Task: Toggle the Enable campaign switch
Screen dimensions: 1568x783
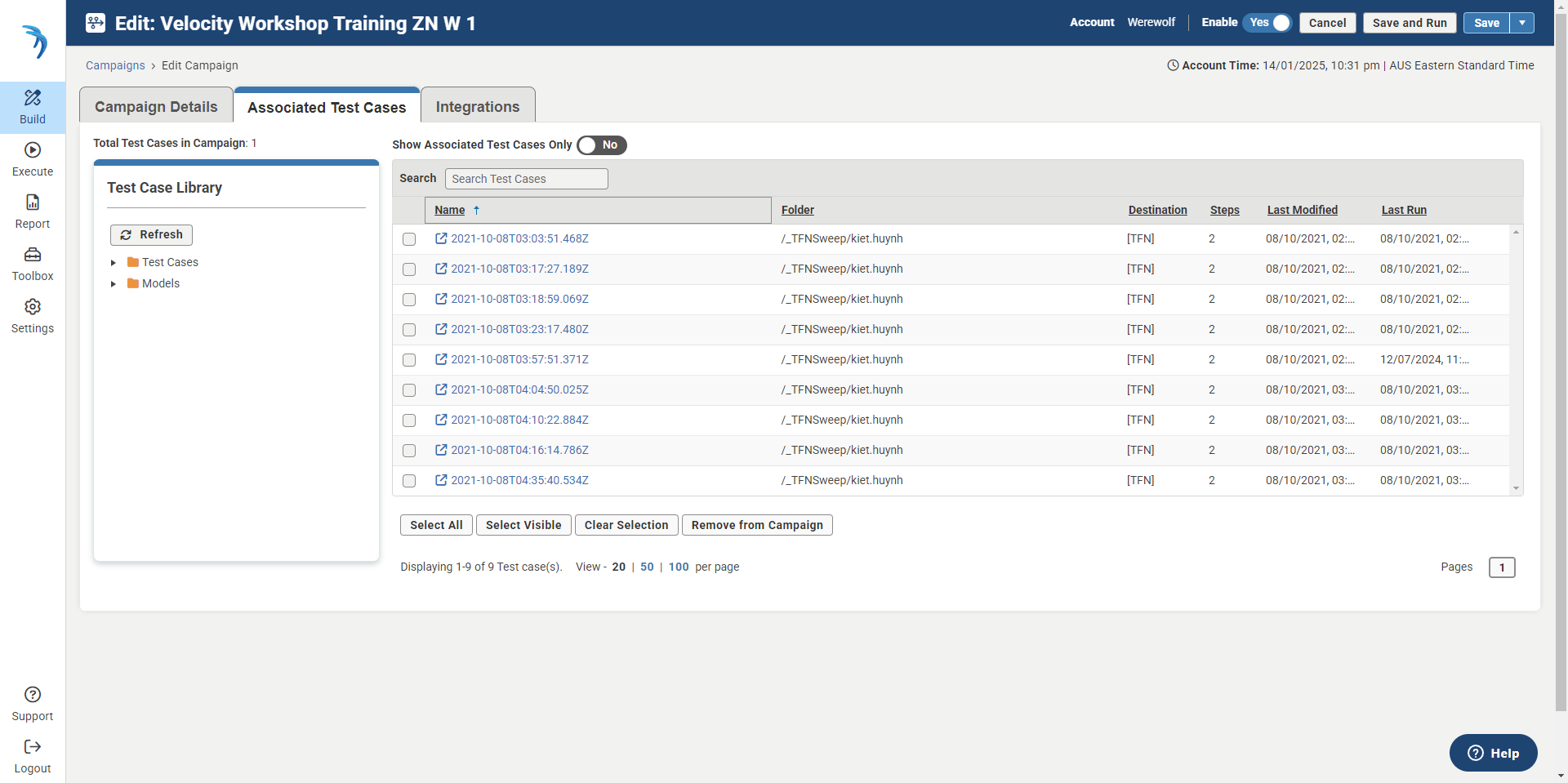Action: (1268, 23)
